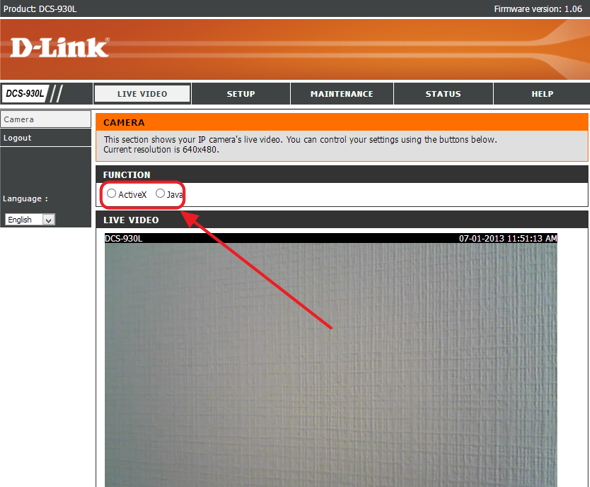Click the DCS-930L video title label

pos(123,238)
